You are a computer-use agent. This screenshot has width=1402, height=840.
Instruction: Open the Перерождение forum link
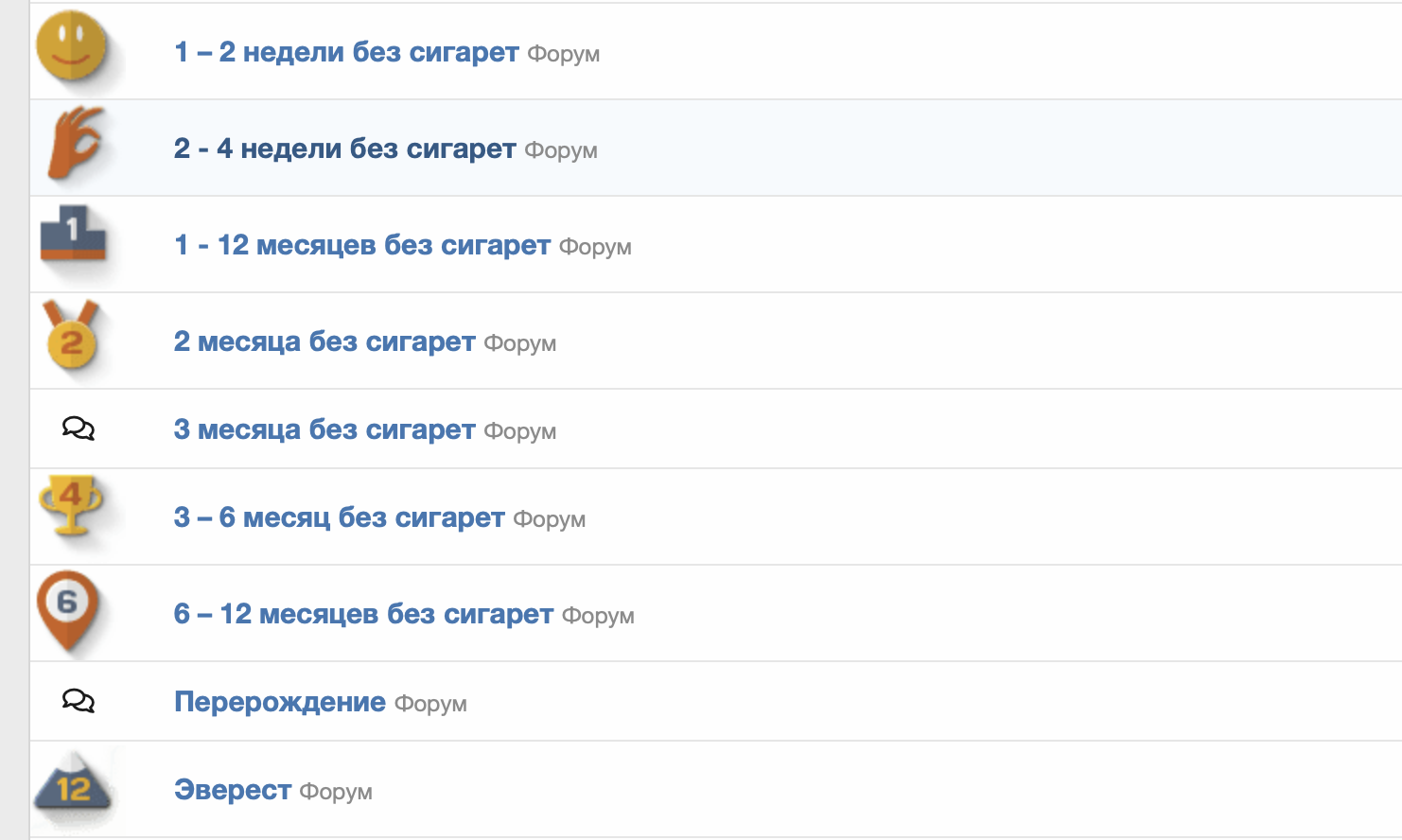280,702
